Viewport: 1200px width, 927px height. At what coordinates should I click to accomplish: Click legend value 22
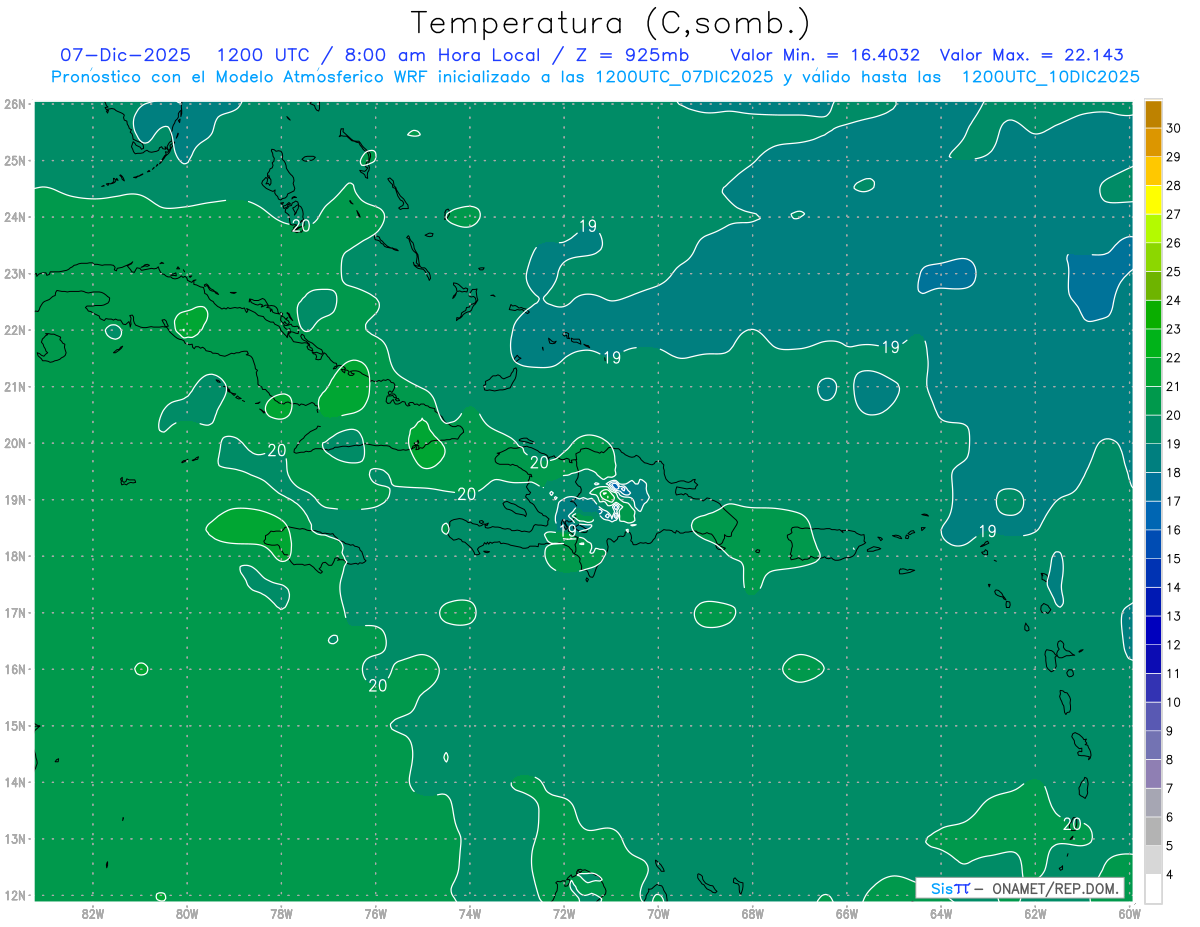click(x=1174, y=358)
